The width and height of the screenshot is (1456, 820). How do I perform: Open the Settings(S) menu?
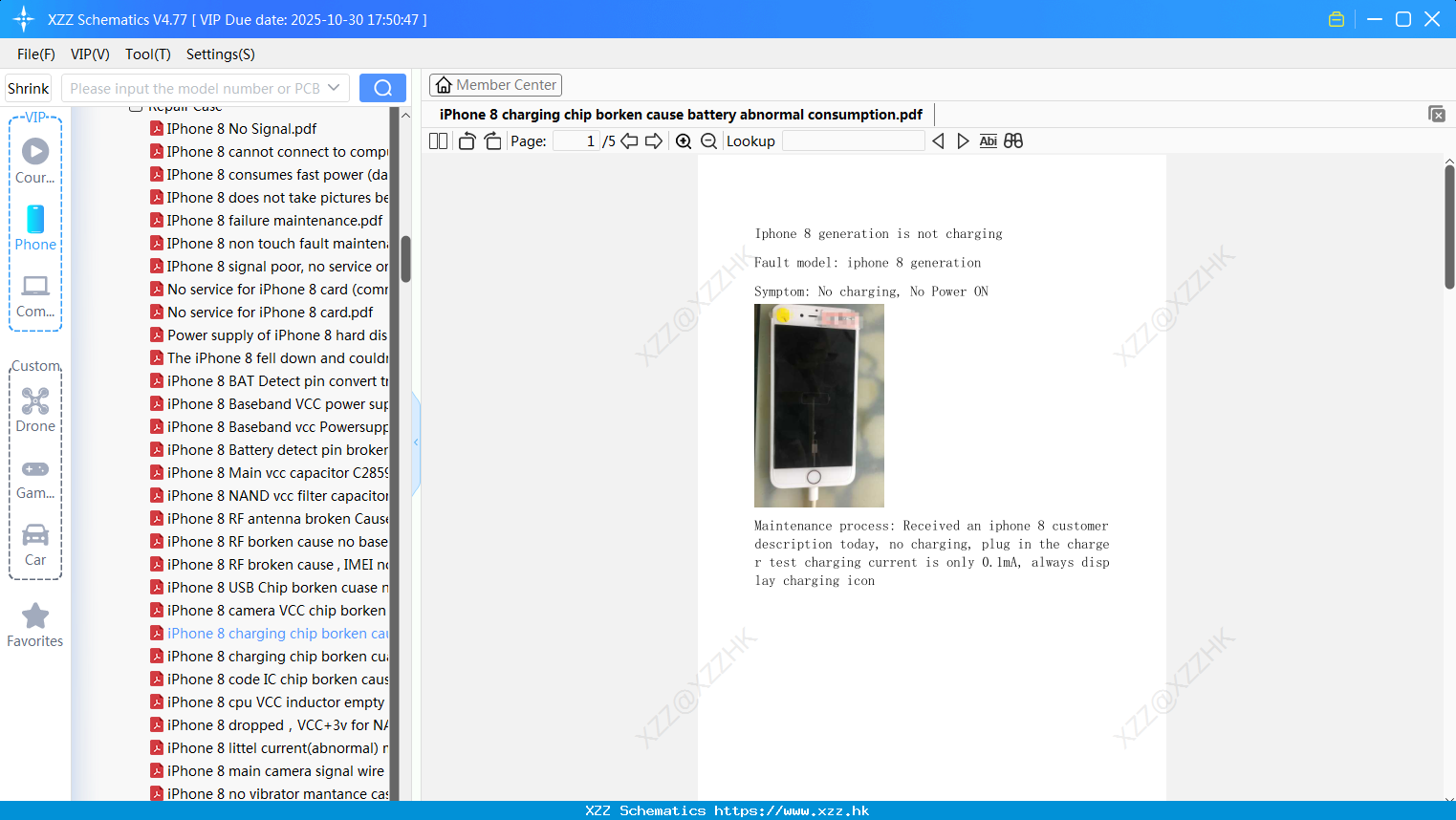click(x=221, y=54)
